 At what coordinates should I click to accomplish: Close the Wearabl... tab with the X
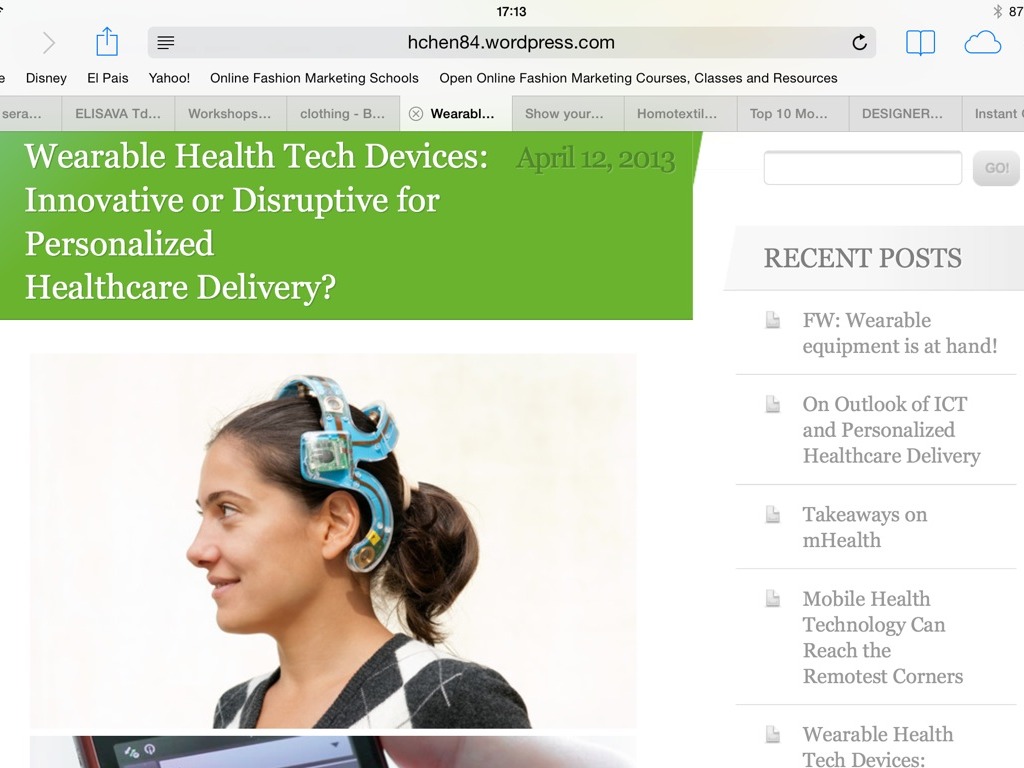click(x=415, y=114)
